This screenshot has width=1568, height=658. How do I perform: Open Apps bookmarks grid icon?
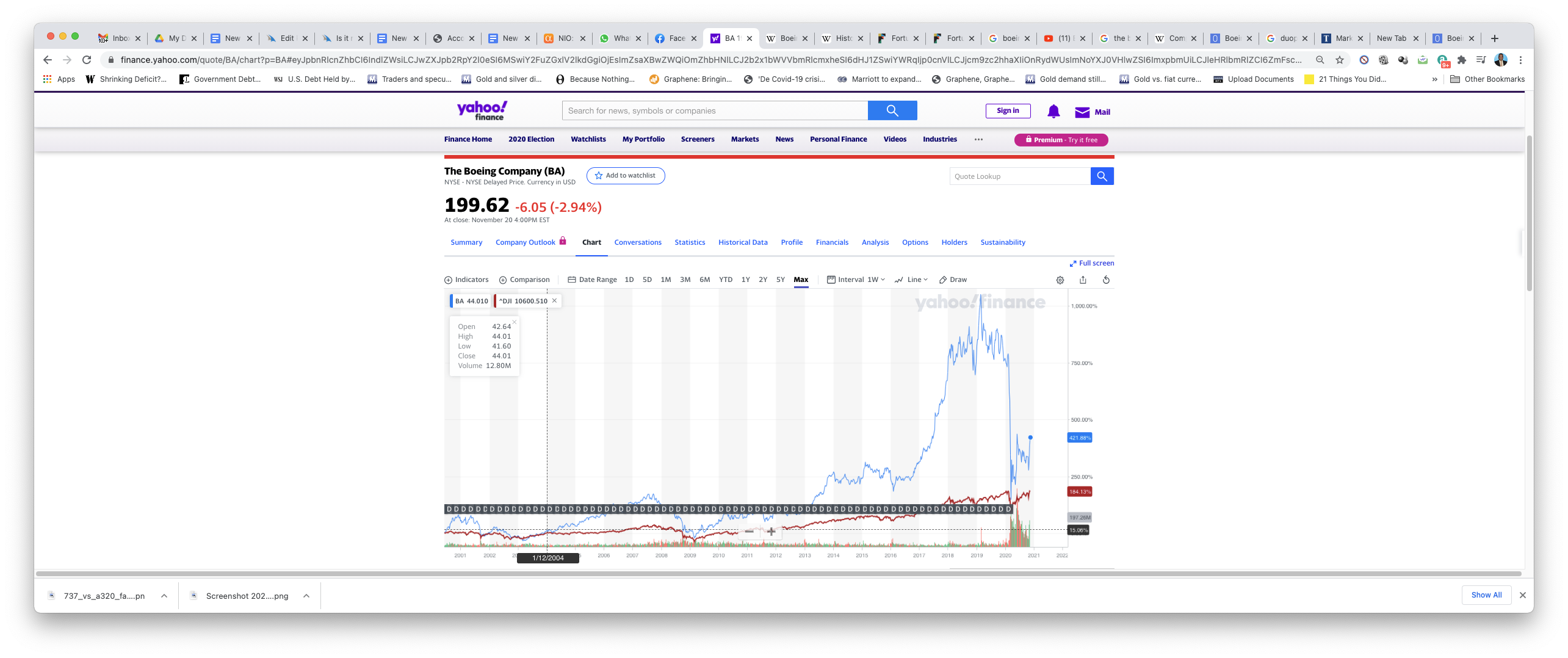pyautogui.click(x=59, y=79)
